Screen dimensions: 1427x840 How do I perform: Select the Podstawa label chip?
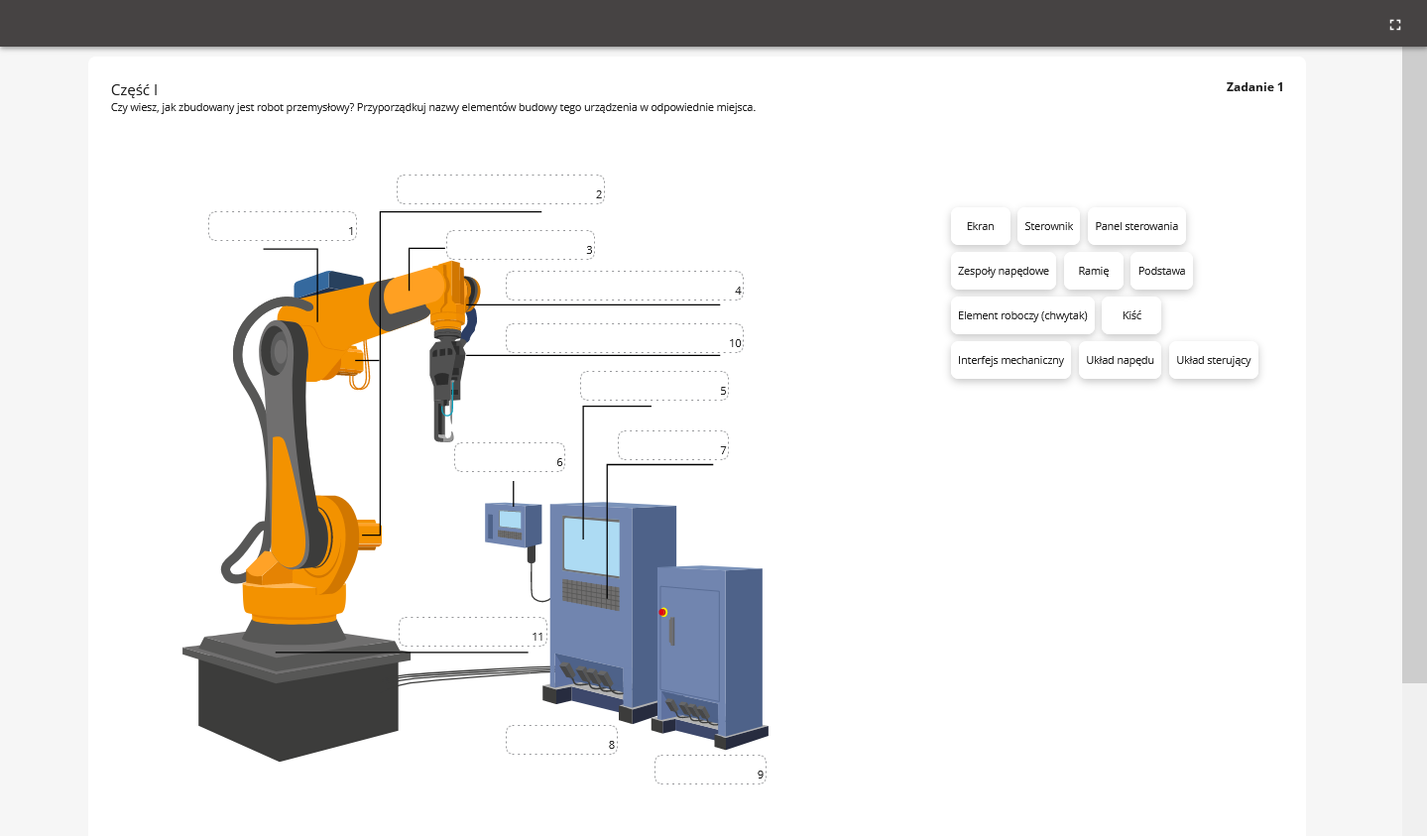[1161, 271]
